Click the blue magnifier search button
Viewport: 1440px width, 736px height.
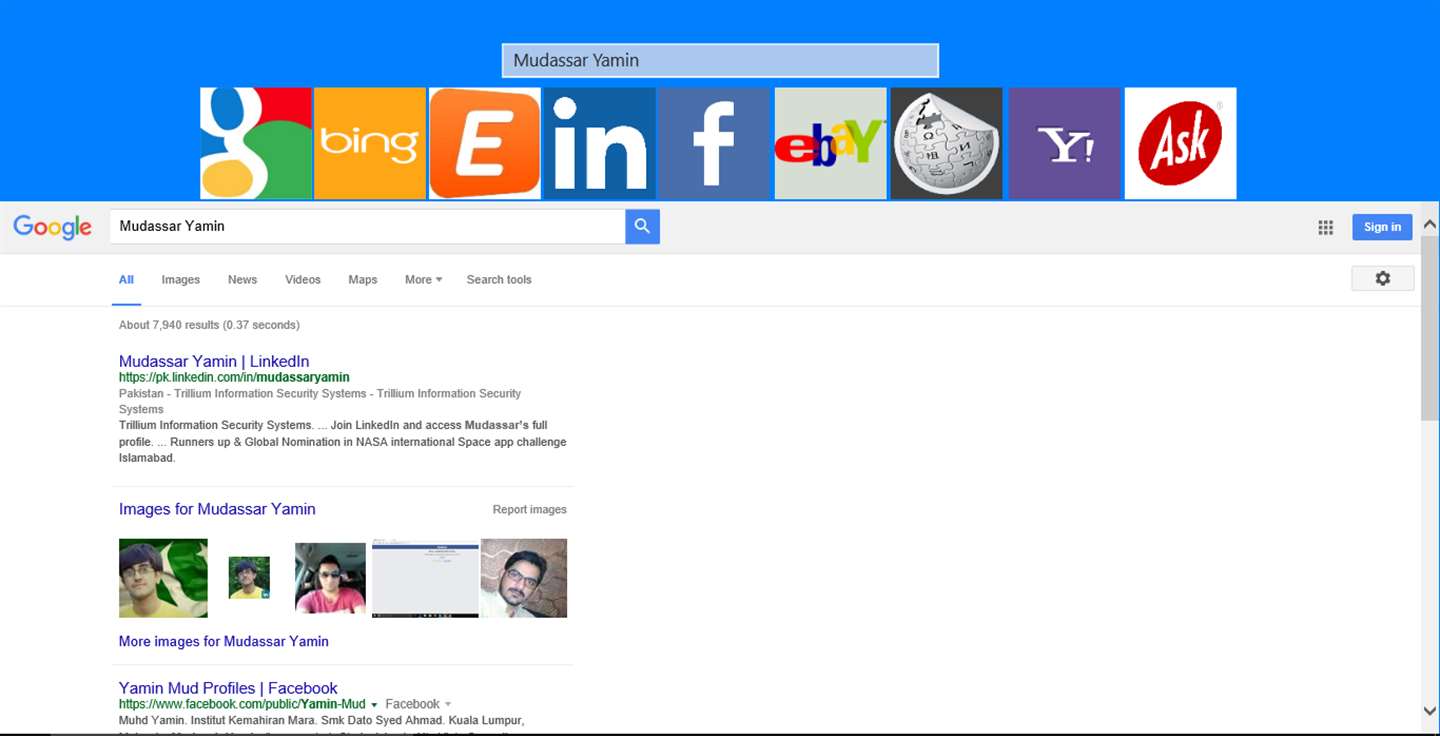tap(642, 226)
